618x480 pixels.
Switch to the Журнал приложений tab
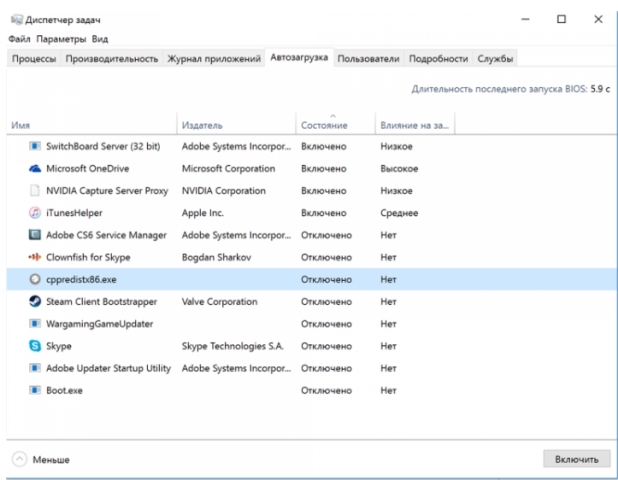pyautogui.click(x=214, y=59)
